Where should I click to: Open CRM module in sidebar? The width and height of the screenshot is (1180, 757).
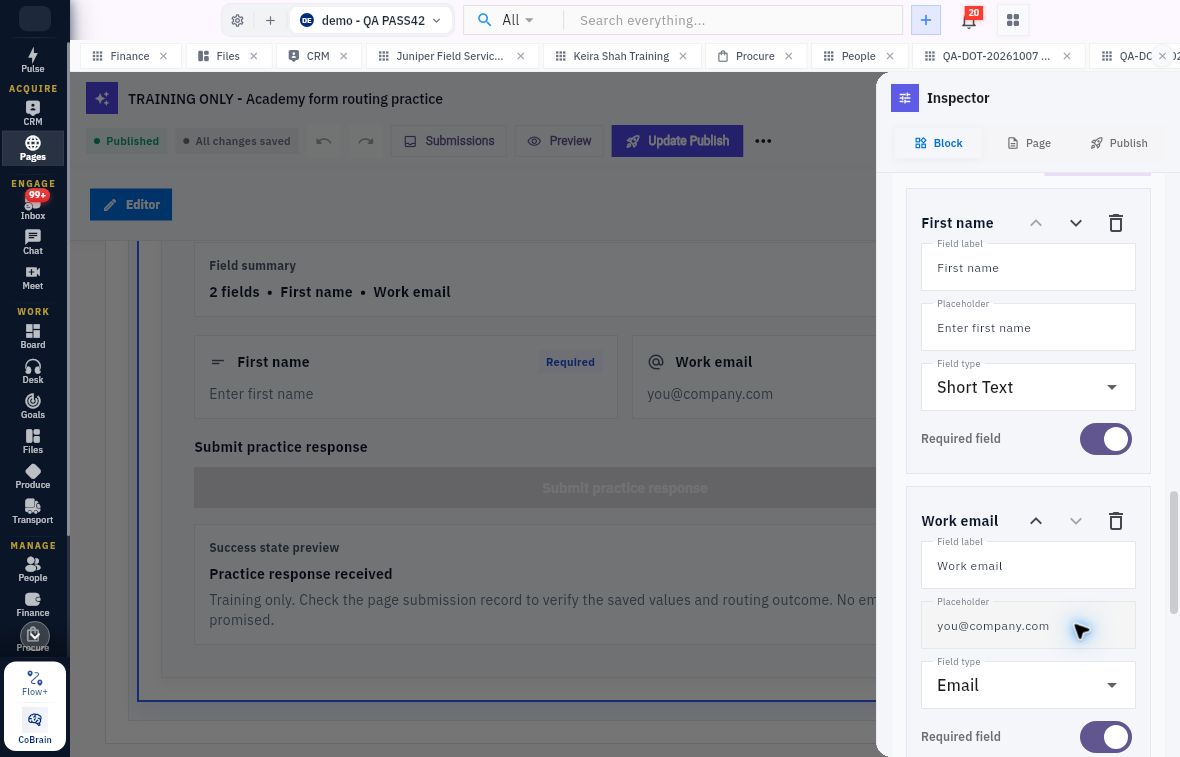[32, 114]
